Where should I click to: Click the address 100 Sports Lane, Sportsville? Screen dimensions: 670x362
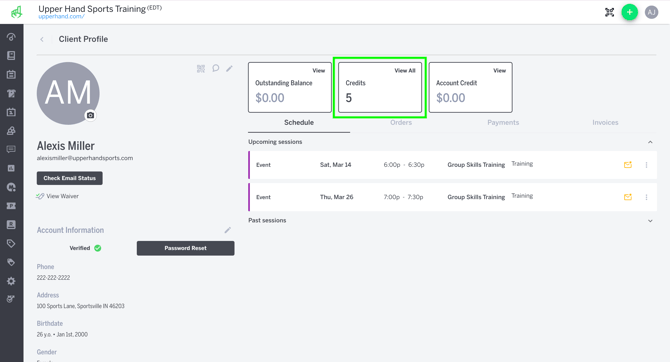point(80,306)
